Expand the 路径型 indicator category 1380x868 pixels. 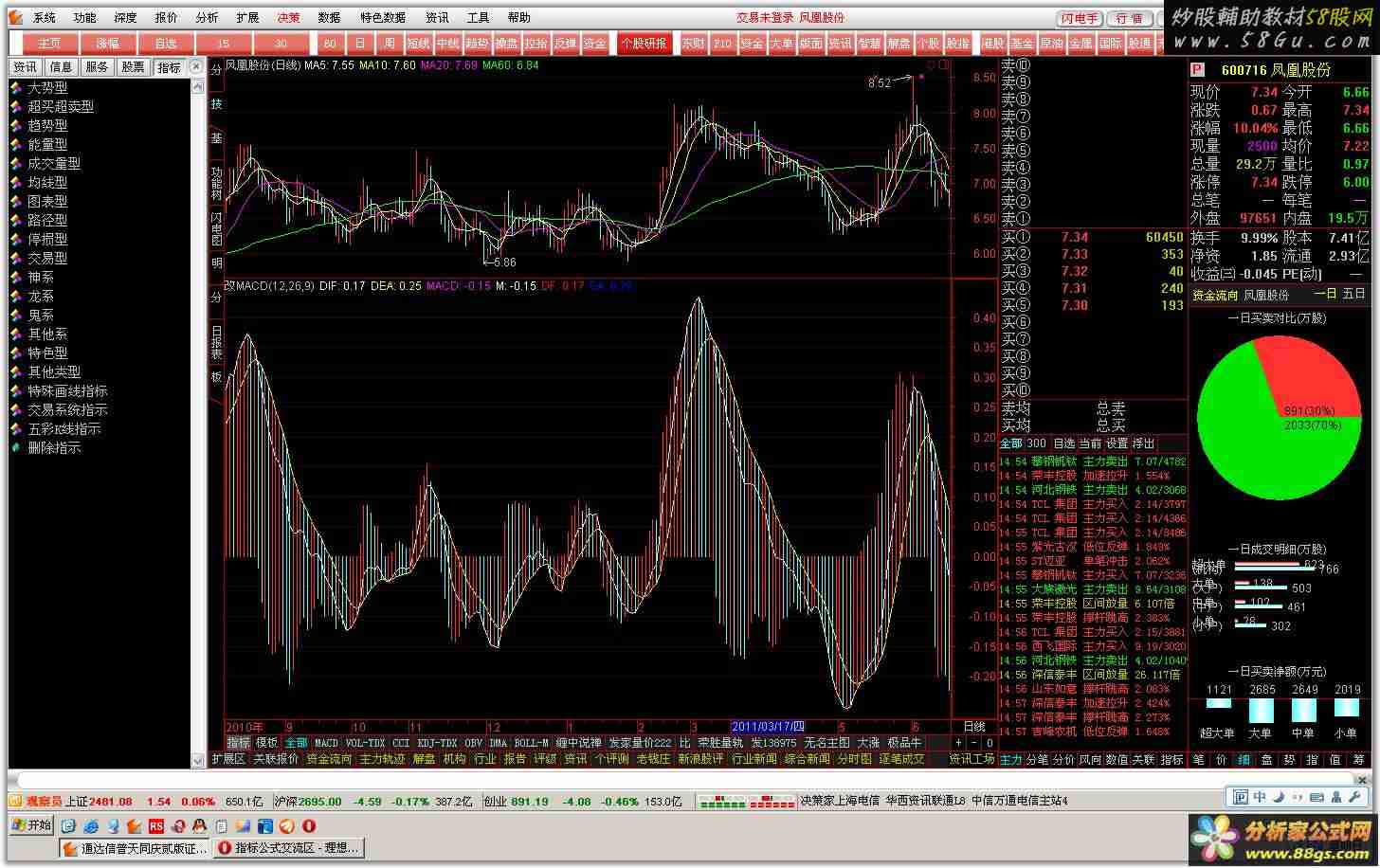[47, 220]
